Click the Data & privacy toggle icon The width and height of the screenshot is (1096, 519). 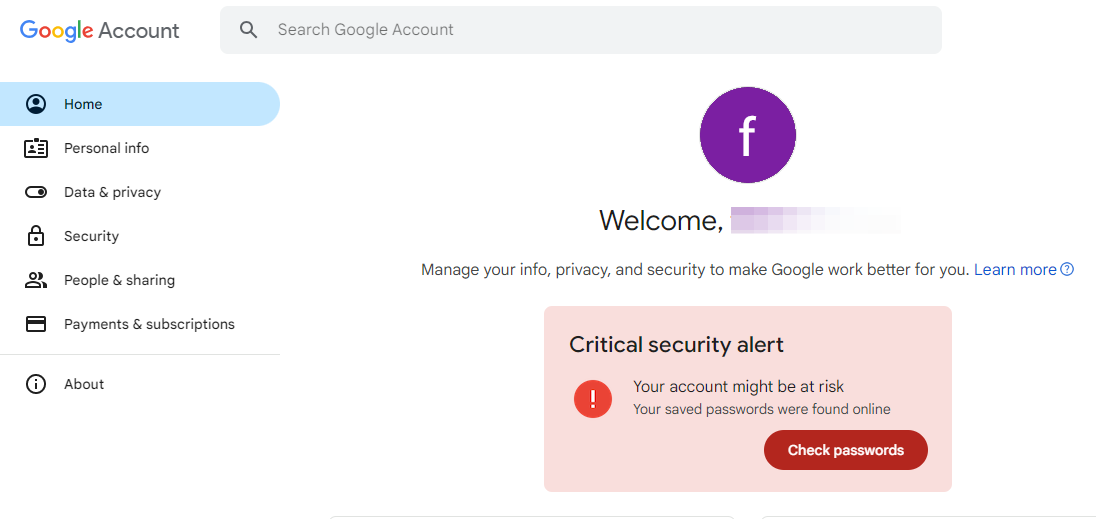point(36,192)
